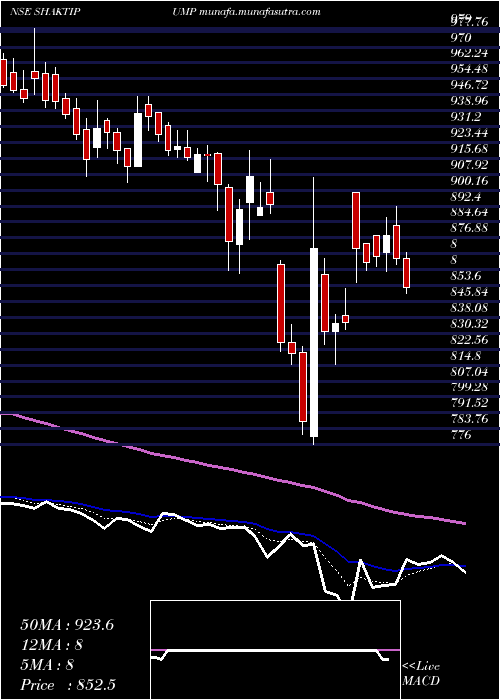Click the "NSE SHAKTIP" ticker label
This screenshot has width=500, height=700.
coord(45,12)
